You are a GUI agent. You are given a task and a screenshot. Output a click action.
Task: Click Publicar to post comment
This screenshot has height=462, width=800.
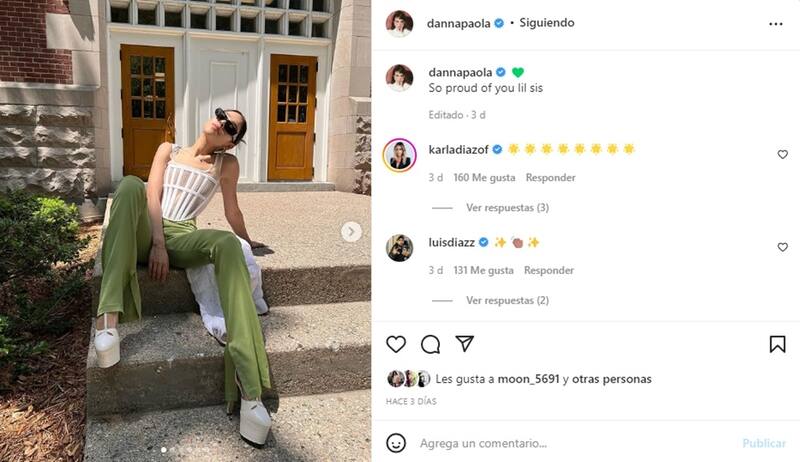(764, 443)
